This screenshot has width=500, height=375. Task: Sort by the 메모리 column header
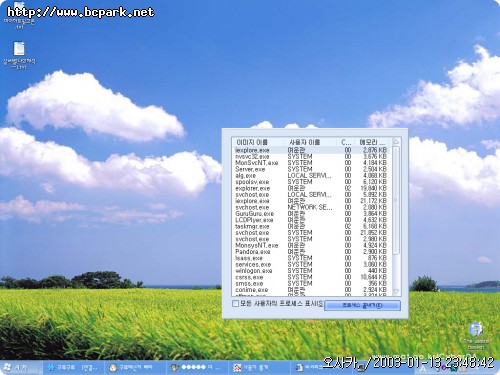pos(374,142)
